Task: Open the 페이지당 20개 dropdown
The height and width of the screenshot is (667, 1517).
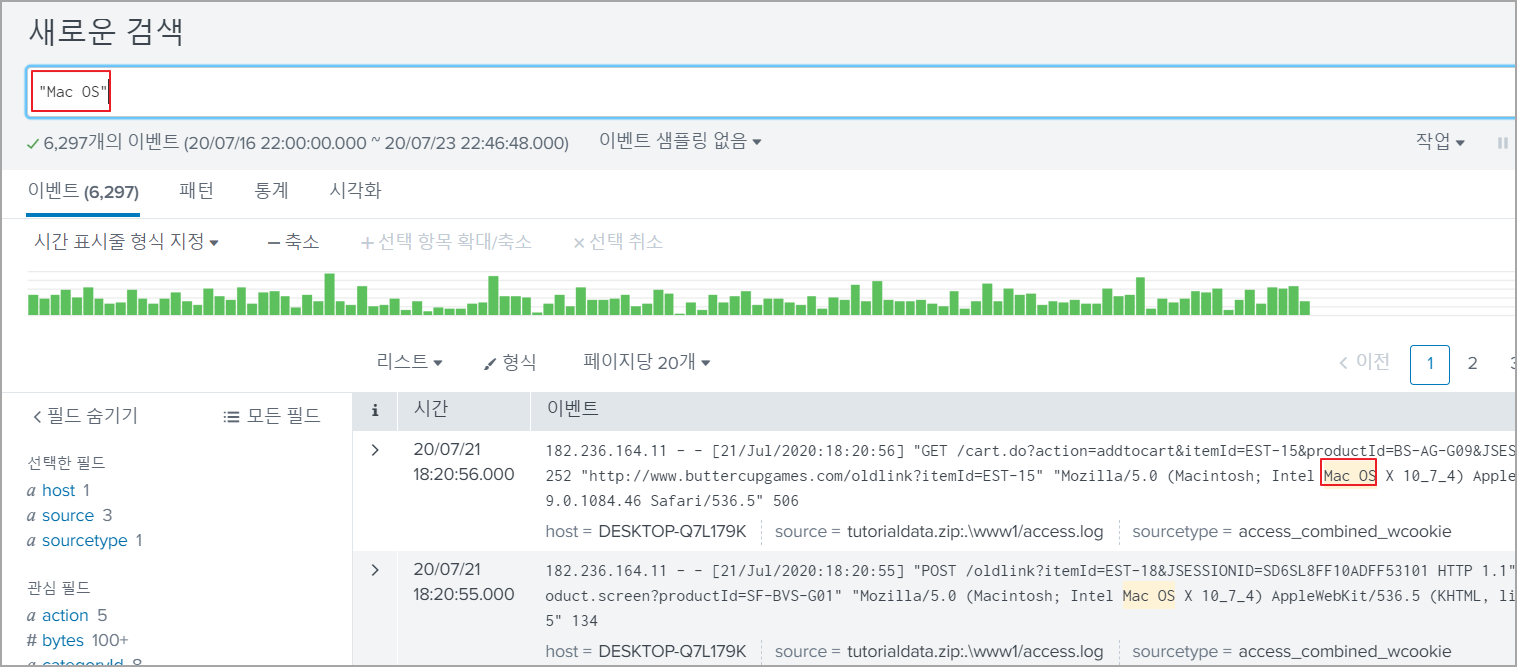Action: coord(647,362)
